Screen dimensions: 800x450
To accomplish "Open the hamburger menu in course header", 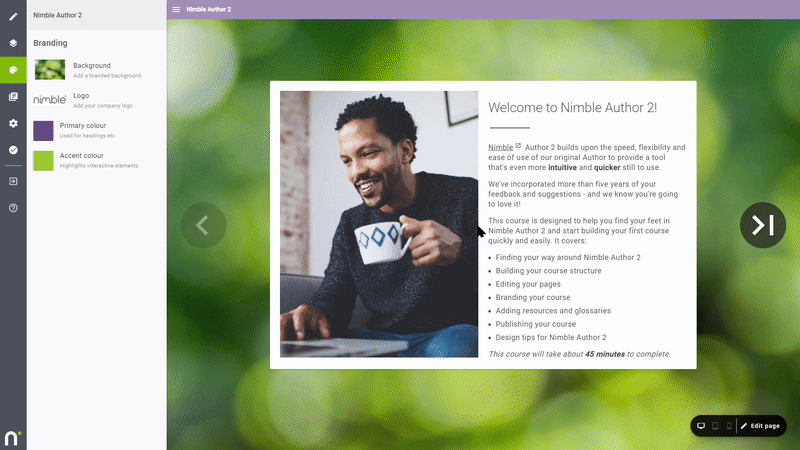I will coord(176,9).
